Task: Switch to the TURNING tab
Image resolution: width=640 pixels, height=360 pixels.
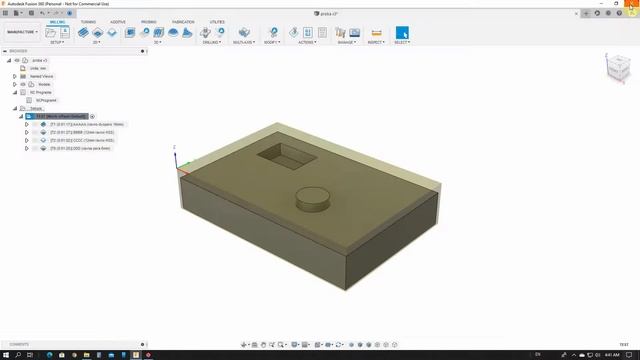Action: (88, 22)
